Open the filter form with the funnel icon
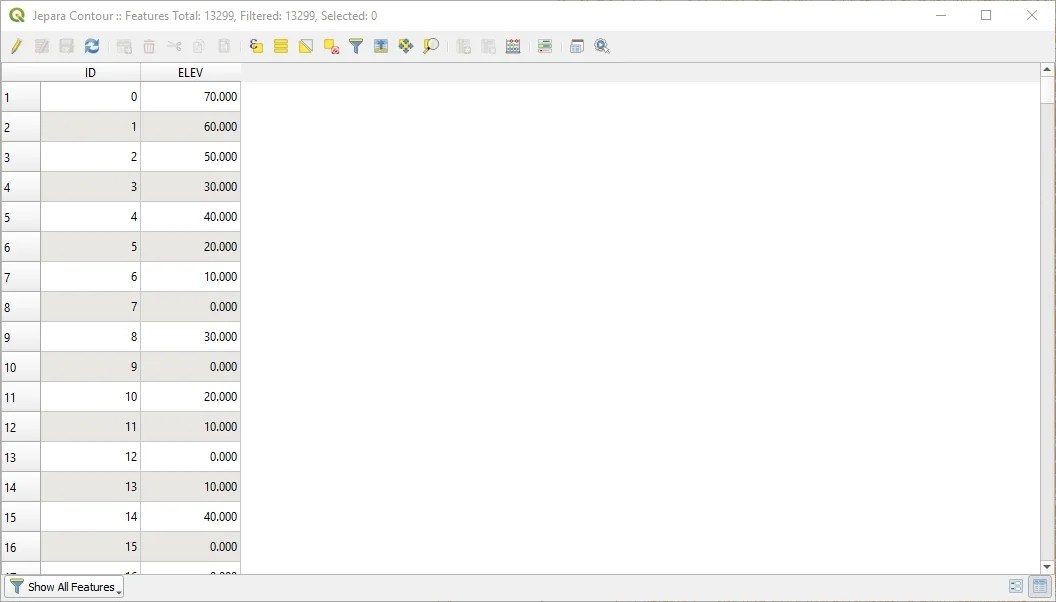The width and height of the screenshot is (1056, 602). (355, 45)
